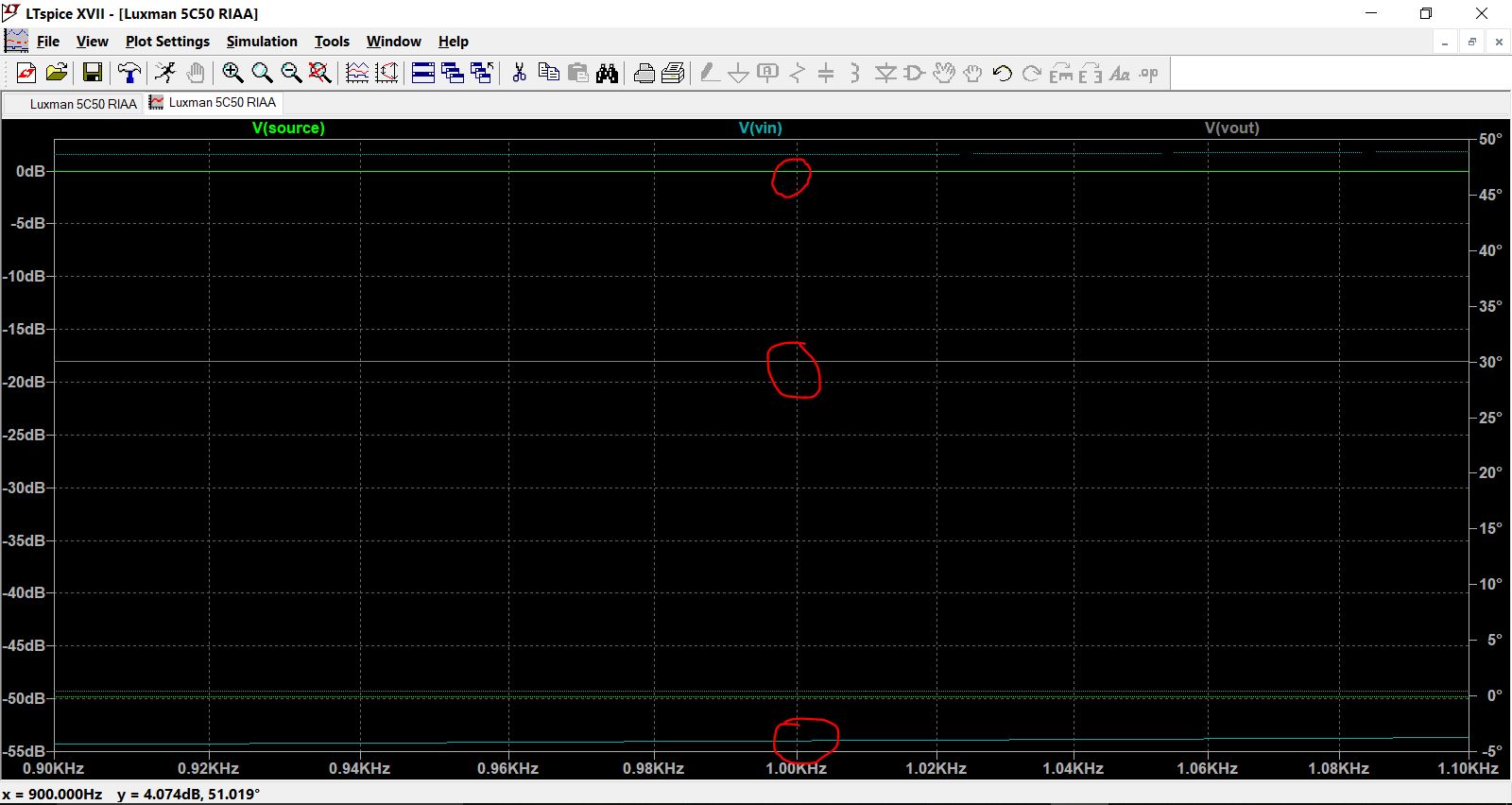The height and width of the screenshot is (805, 1512).
Task: Open Find with binoculars icon
Action: coord(607,73)
